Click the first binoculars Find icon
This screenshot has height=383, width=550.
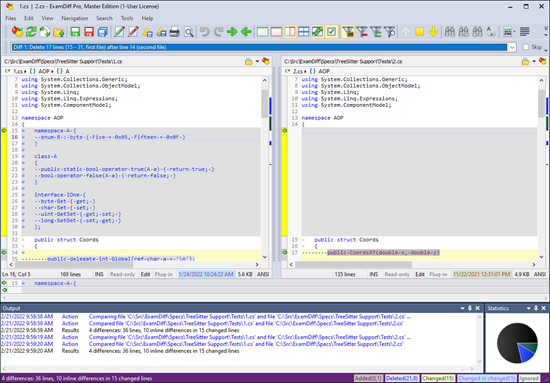coord(450,32)
